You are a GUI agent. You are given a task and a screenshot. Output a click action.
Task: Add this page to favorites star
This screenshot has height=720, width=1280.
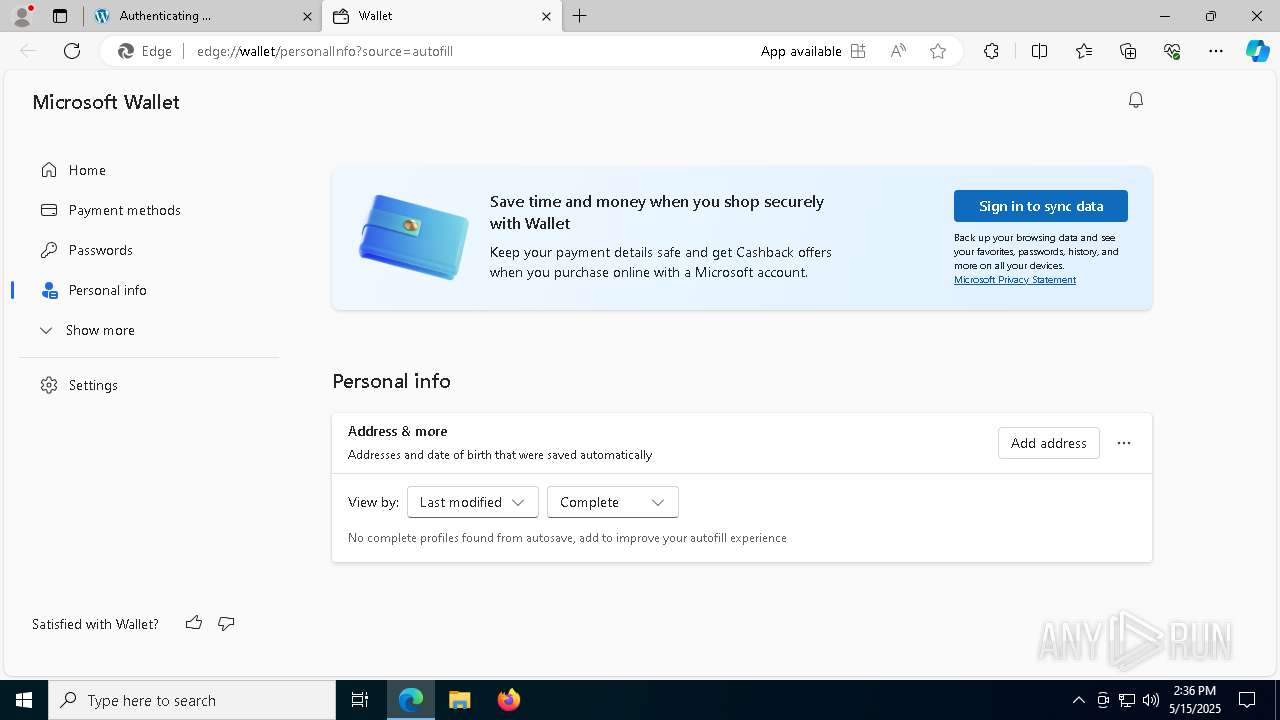pos(938,51)
